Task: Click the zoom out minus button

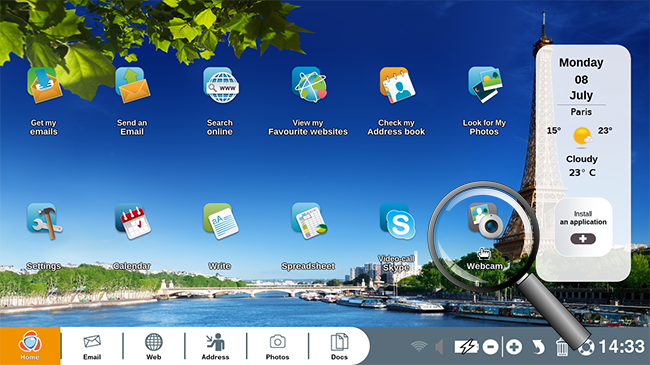Action: 490,347
